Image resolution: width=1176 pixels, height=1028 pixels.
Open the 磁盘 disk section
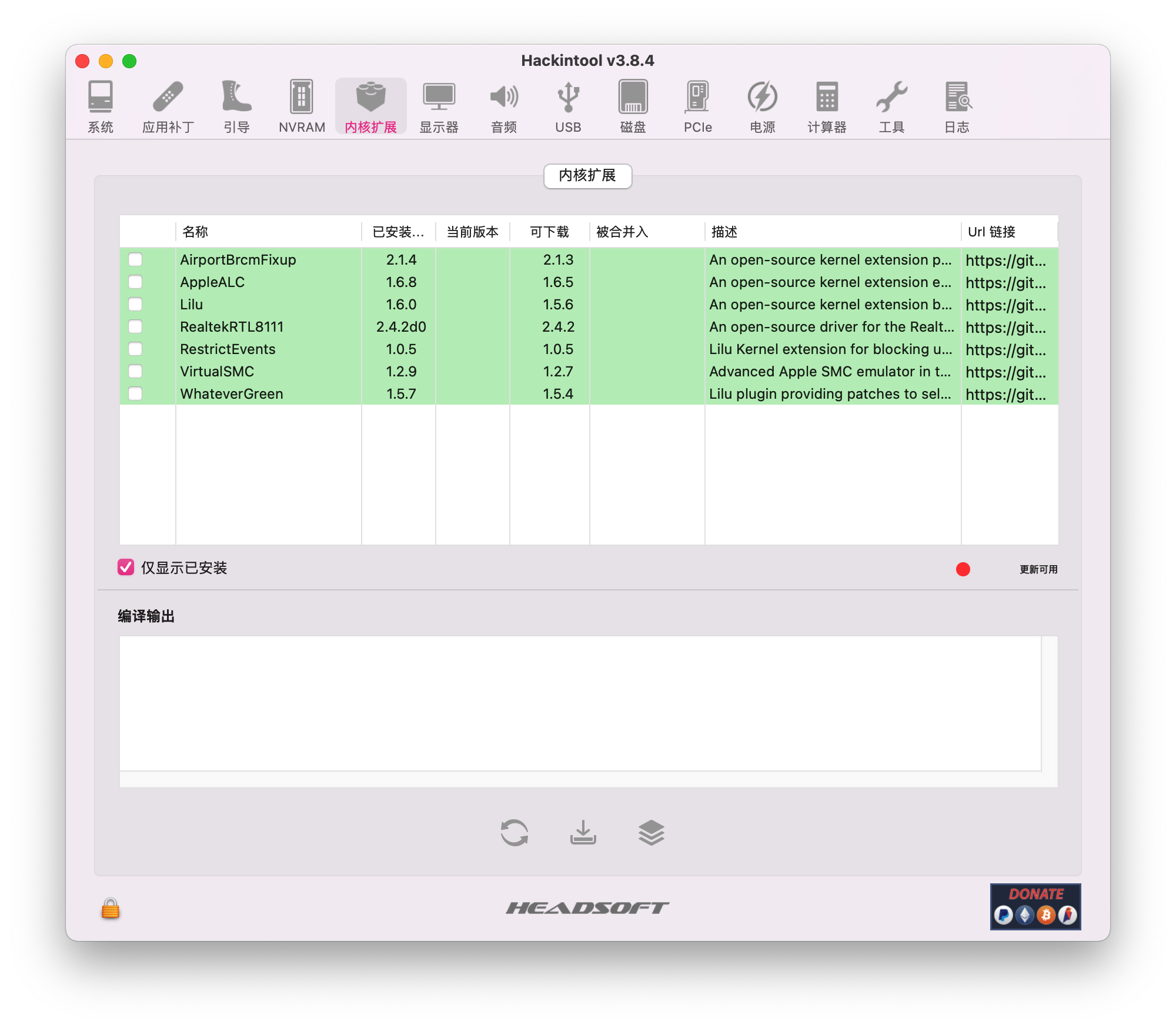point(633,106)
